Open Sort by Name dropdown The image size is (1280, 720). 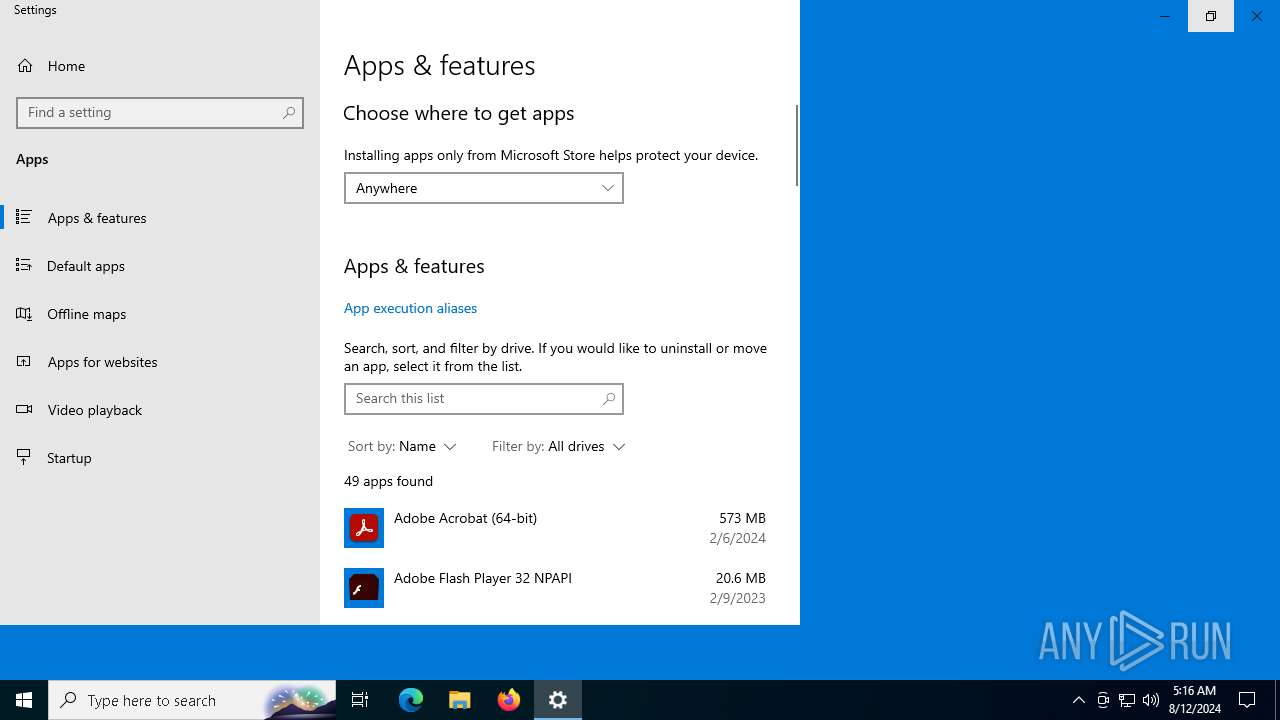pyautogui.click(x=402, y=446)
